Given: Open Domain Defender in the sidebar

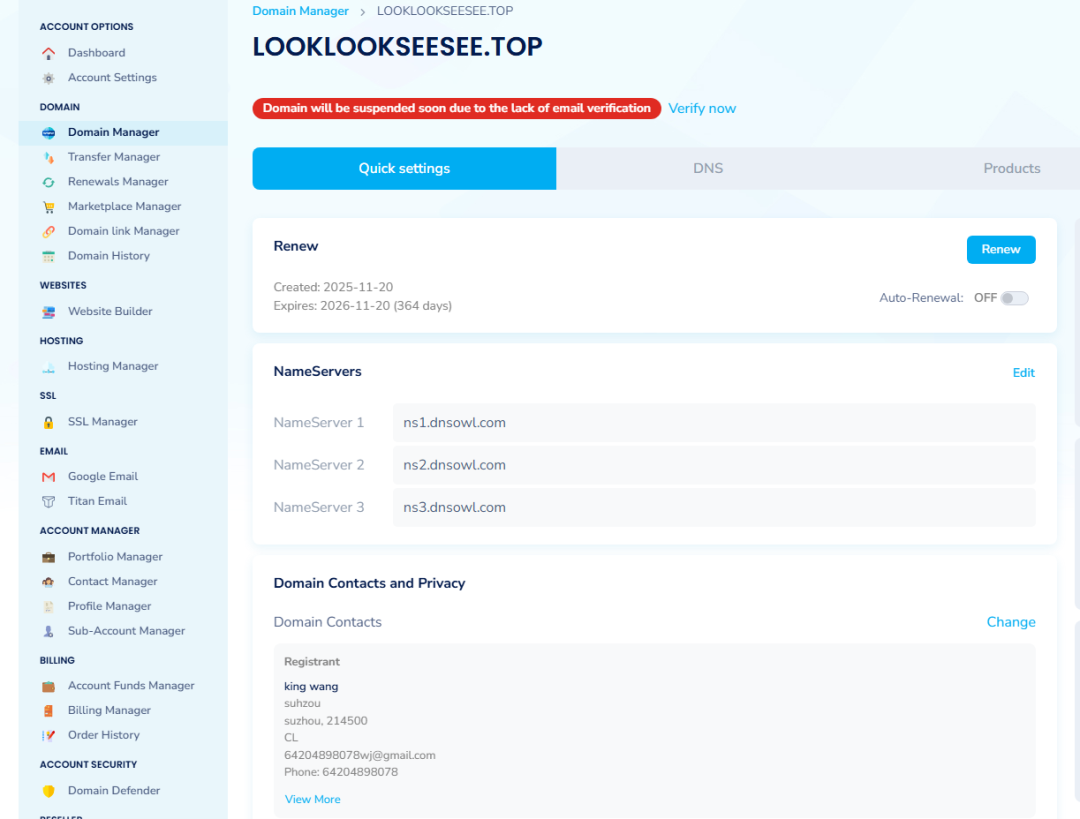Looking at the screenshot, I should click(x=114, y=790).
